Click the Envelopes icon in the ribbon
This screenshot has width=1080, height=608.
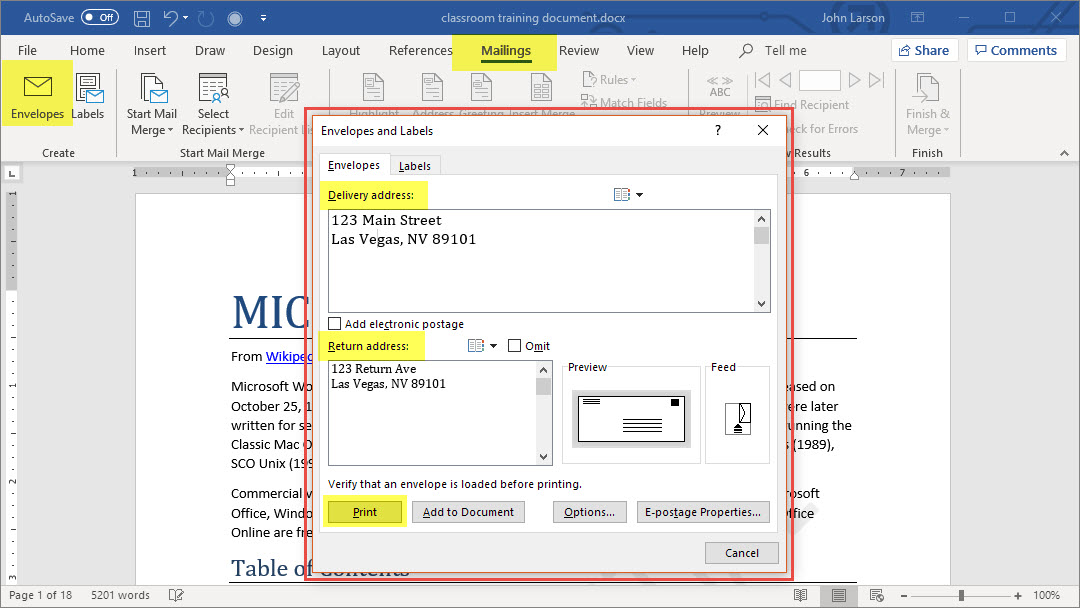coord(37,96)
